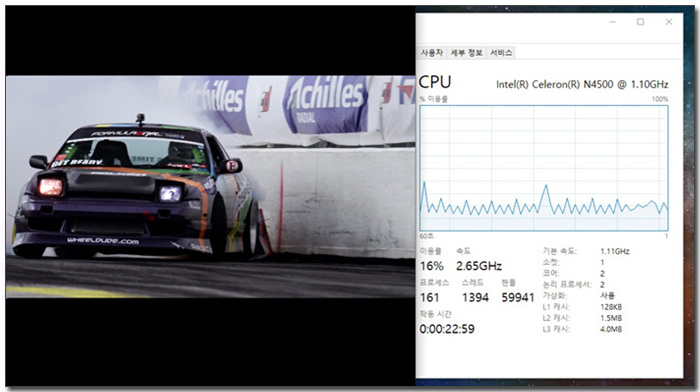Viewport: 700px width, 392px height.
Task: Click the process count 161
Action: point(429,297)
